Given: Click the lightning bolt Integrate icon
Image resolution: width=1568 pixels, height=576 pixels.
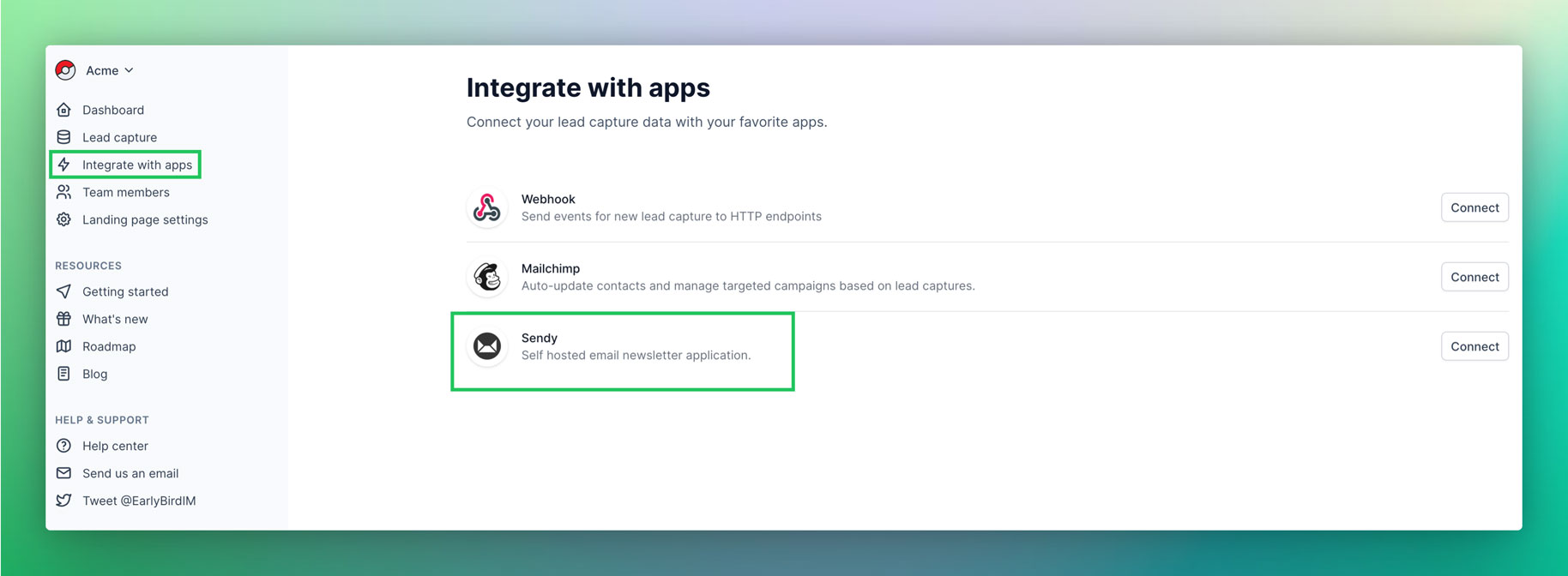Looking at the screenshot, I should pos(63,165).
